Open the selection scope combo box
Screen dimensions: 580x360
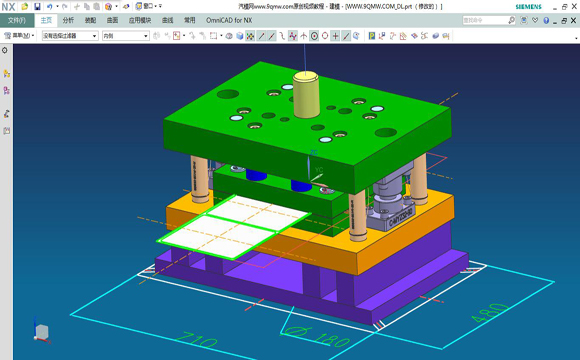[x=126, y=36]
